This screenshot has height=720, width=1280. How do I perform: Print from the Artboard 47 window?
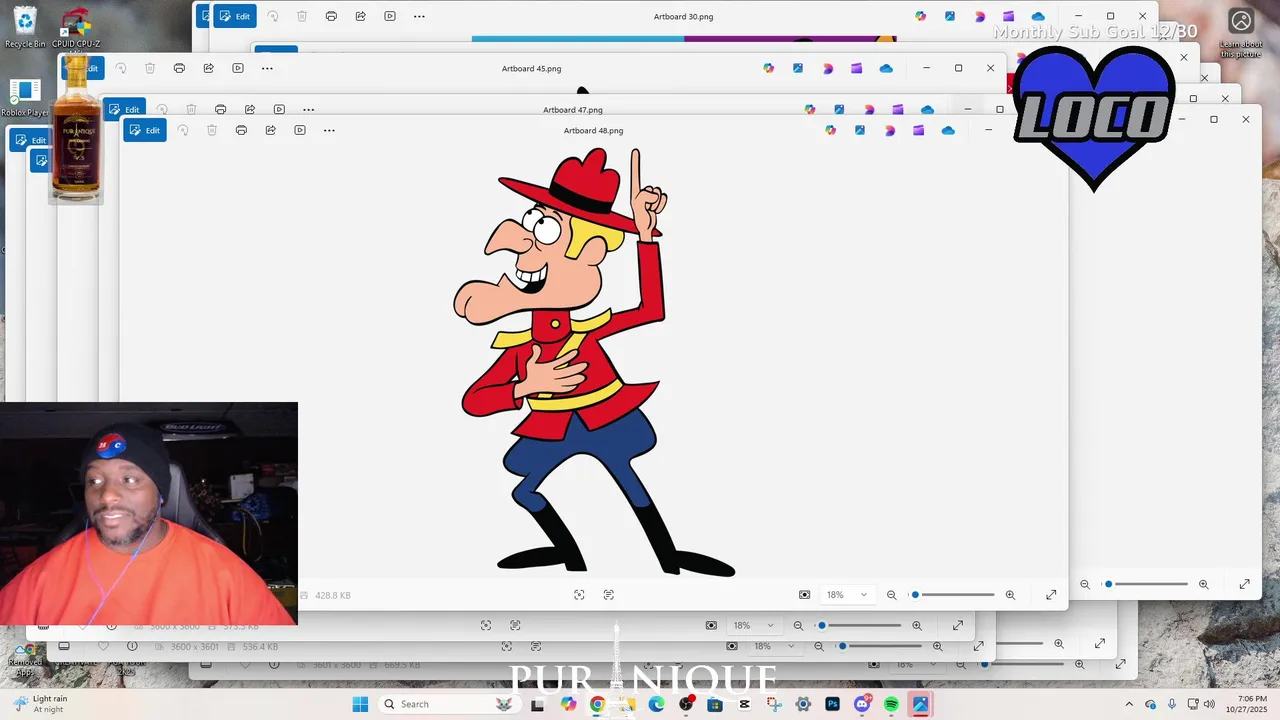pyautogui.click(x=220, y=109)
